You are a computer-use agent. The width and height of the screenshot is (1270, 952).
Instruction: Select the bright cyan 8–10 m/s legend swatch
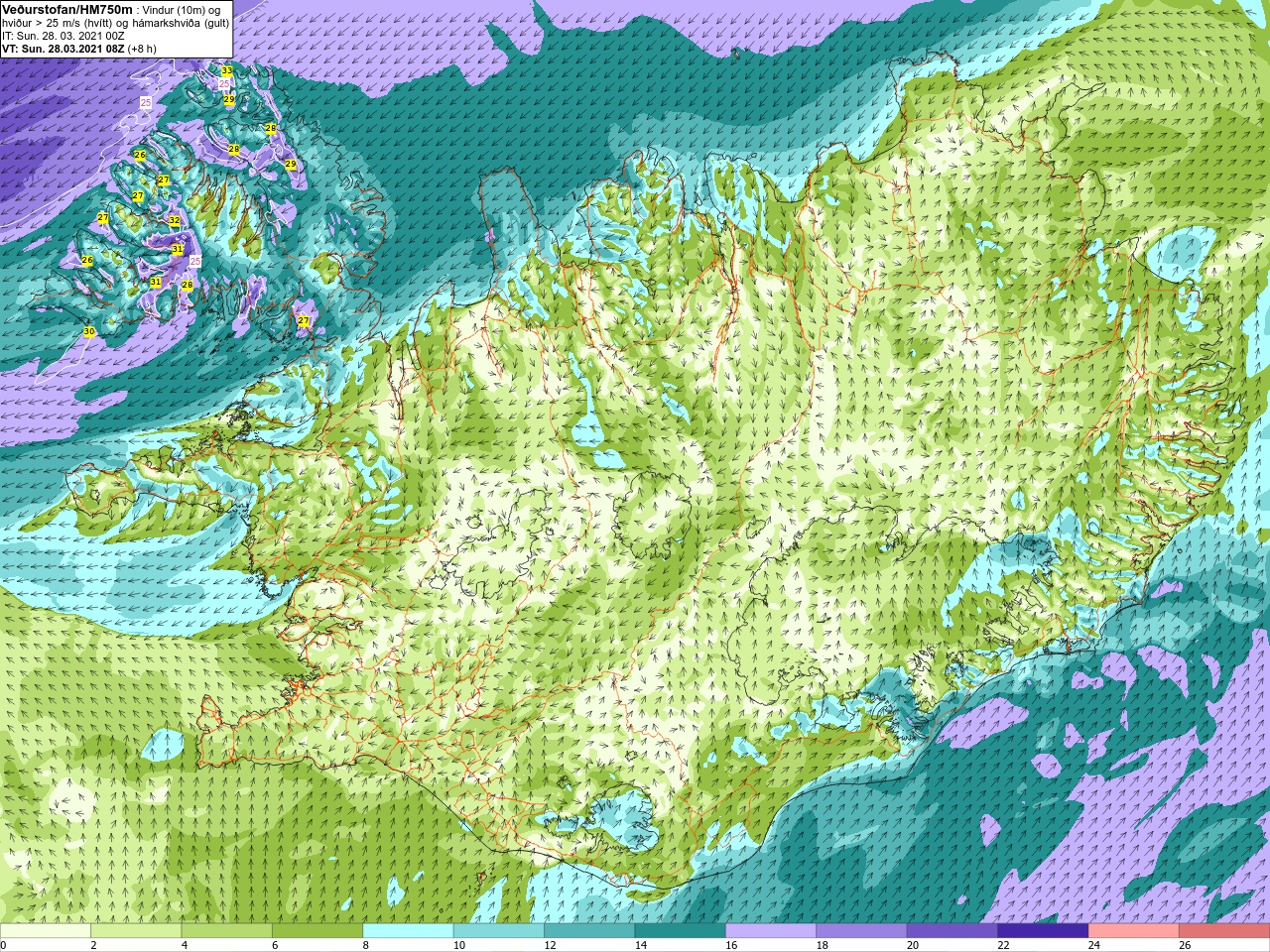coord(409,931)
